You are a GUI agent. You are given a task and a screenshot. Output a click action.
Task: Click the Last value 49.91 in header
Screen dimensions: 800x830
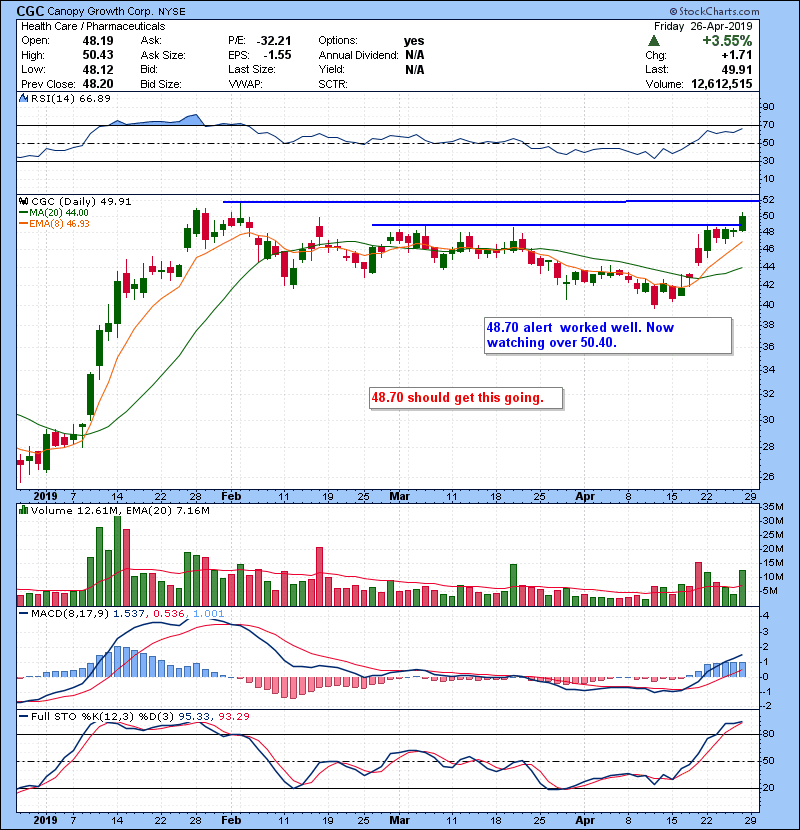(736, 69)
